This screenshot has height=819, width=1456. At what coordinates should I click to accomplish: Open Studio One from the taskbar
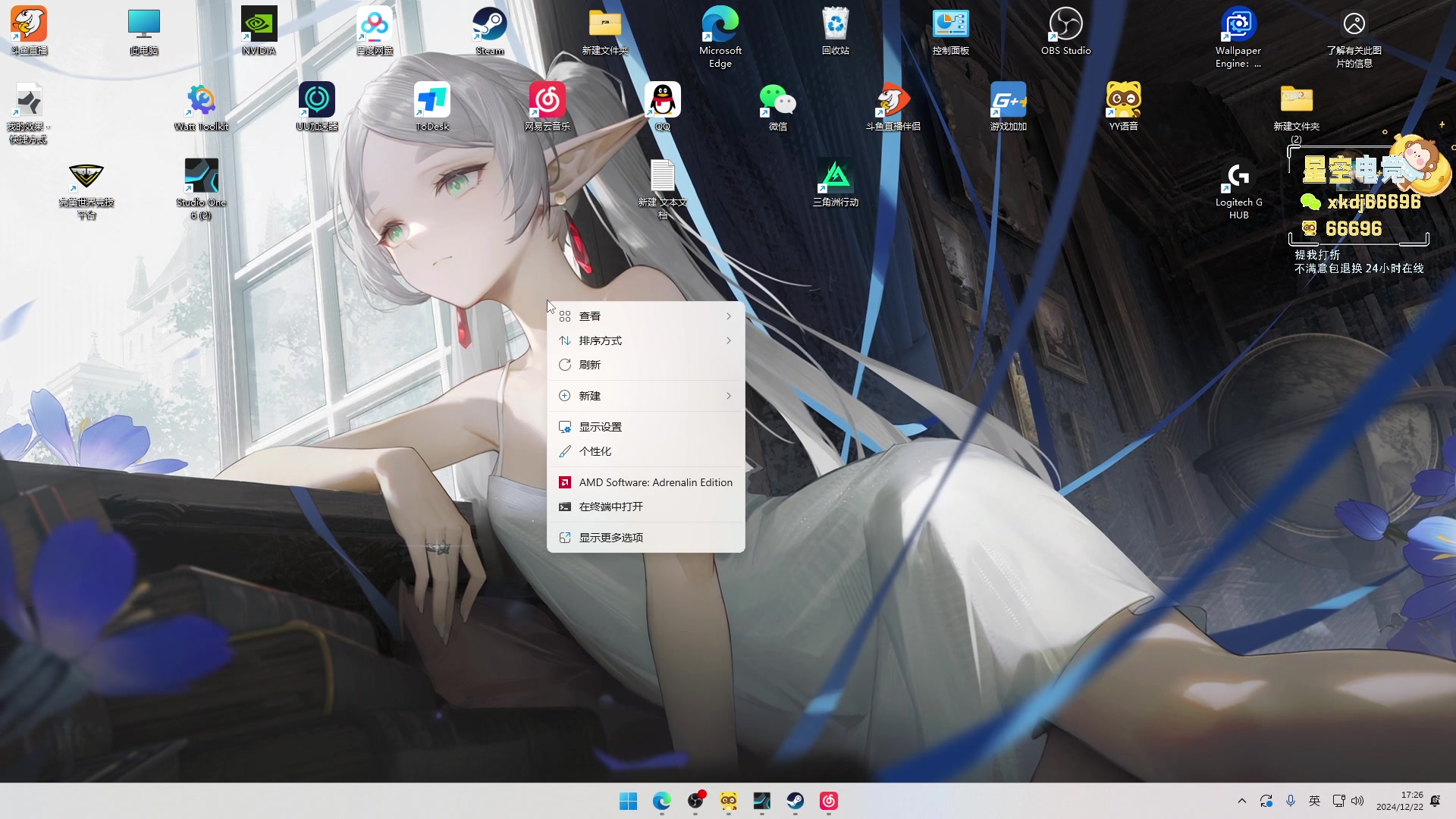[762, 801]
